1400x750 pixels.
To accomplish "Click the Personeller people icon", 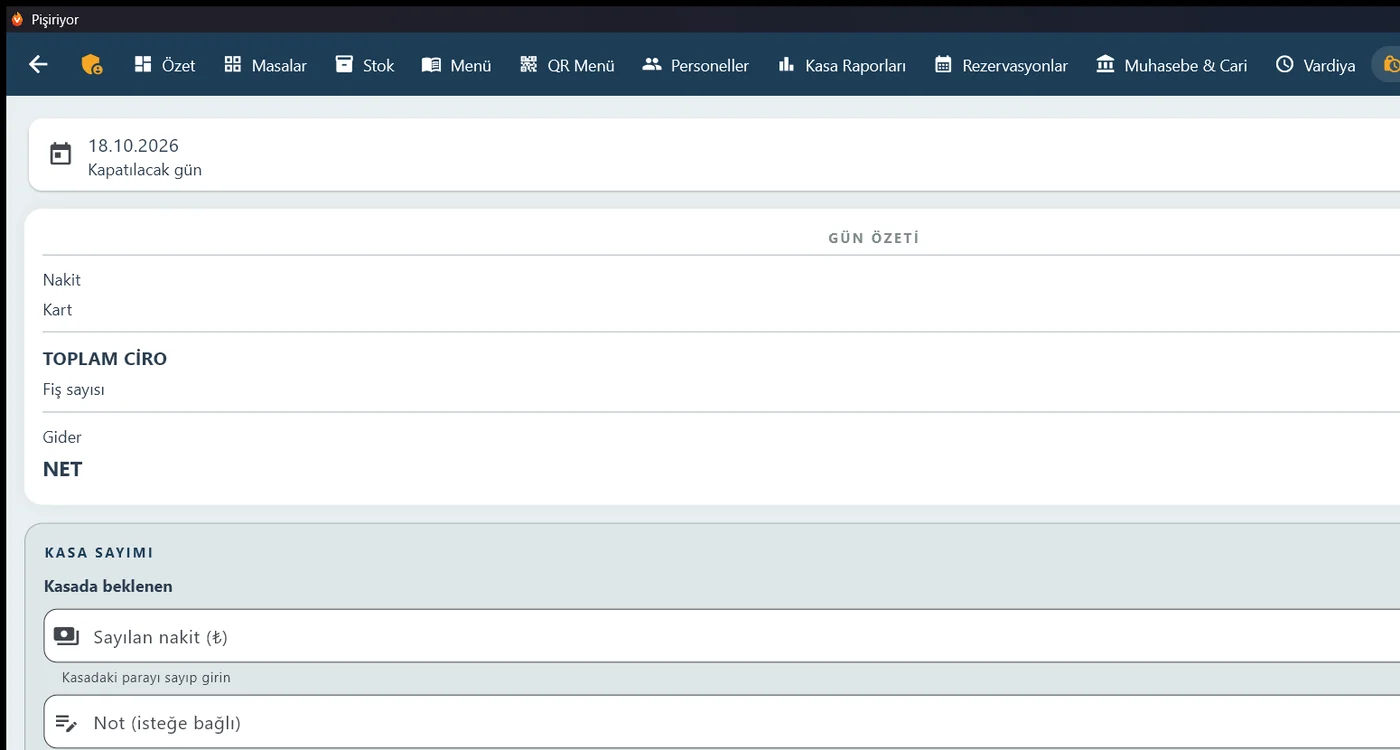I will click(x=652, y=65).
